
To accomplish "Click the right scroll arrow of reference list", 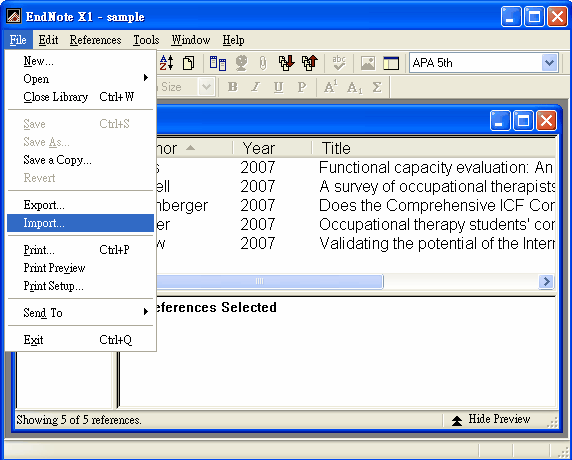I will [546, 281].
